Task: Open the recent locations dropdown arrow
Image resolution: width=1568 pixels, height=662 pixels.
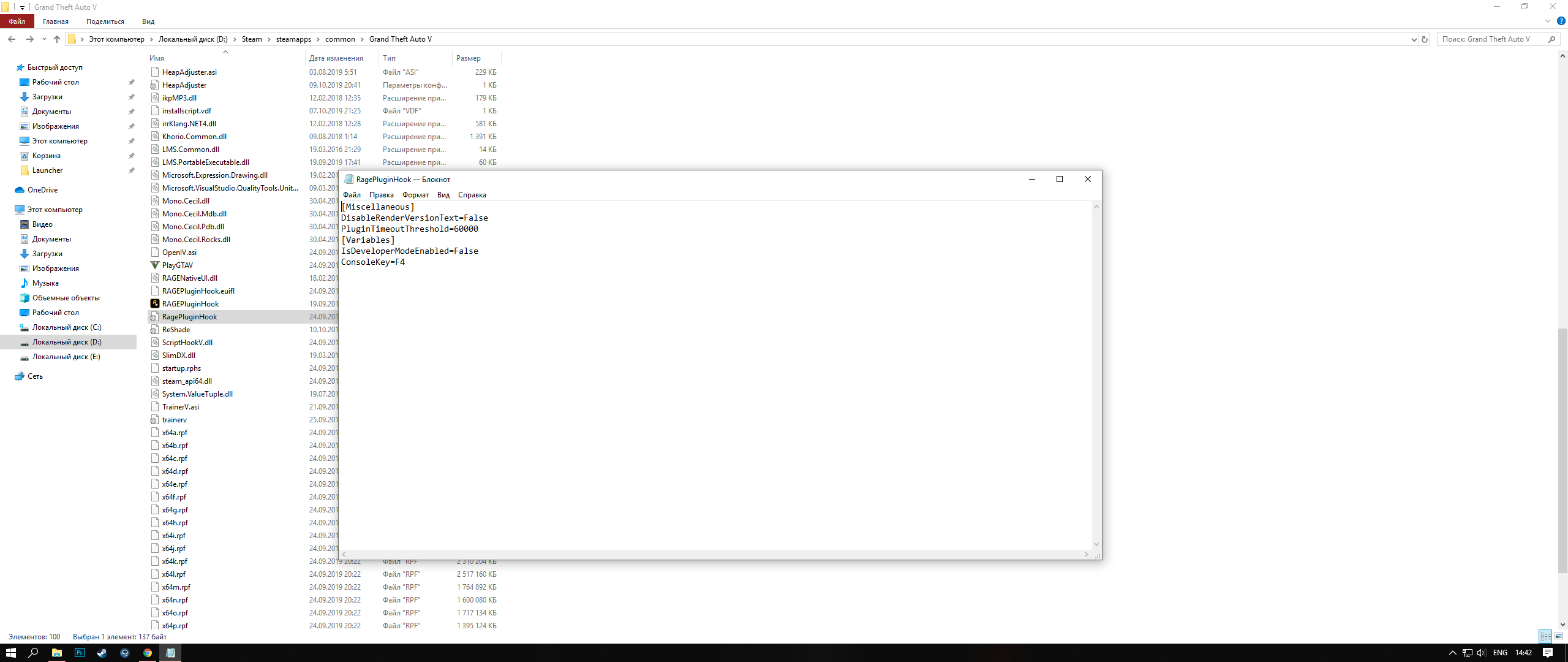Action: 44,39
